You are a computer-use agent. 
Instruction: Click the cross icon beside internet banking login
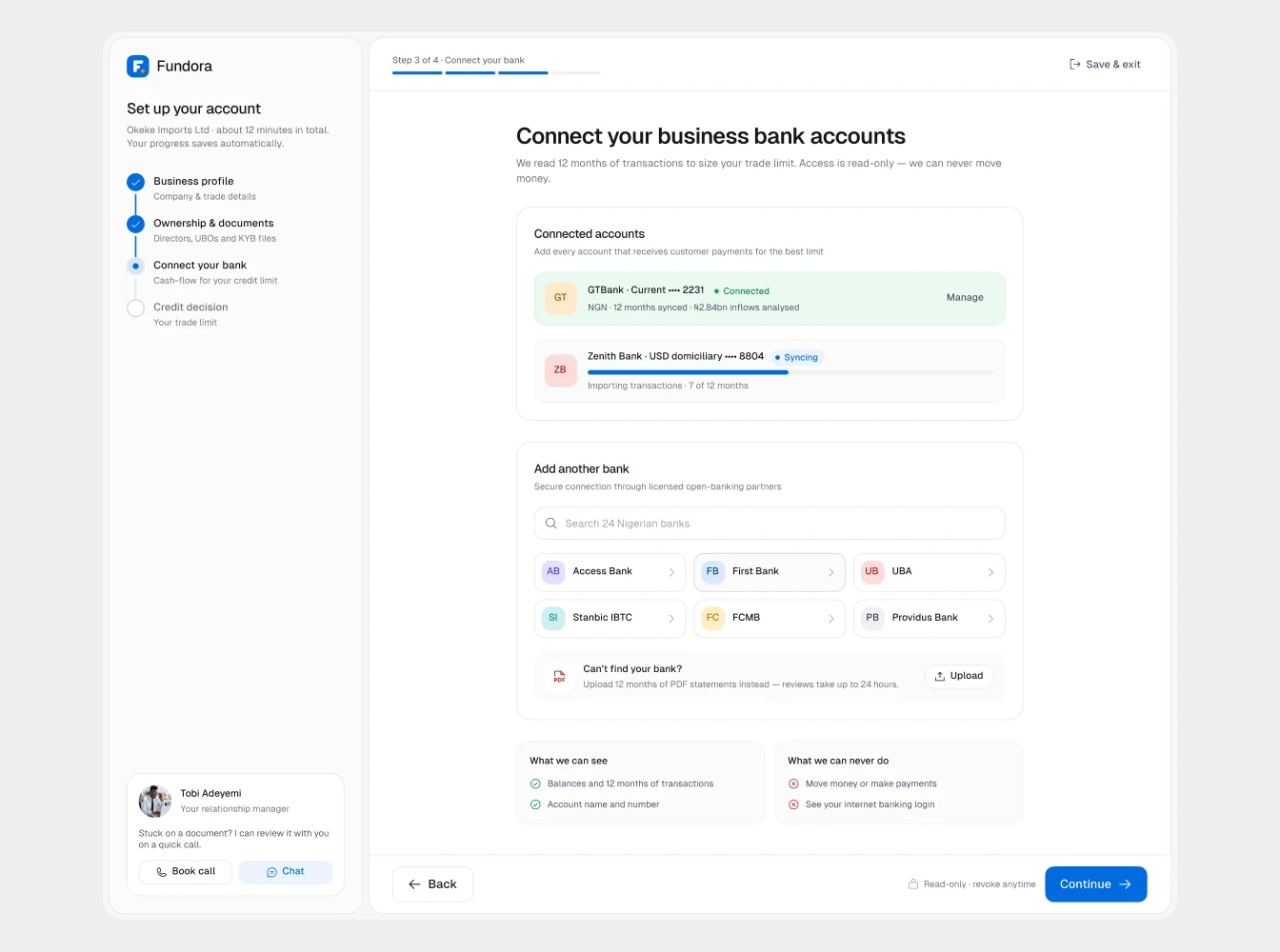tap(793, 805)
